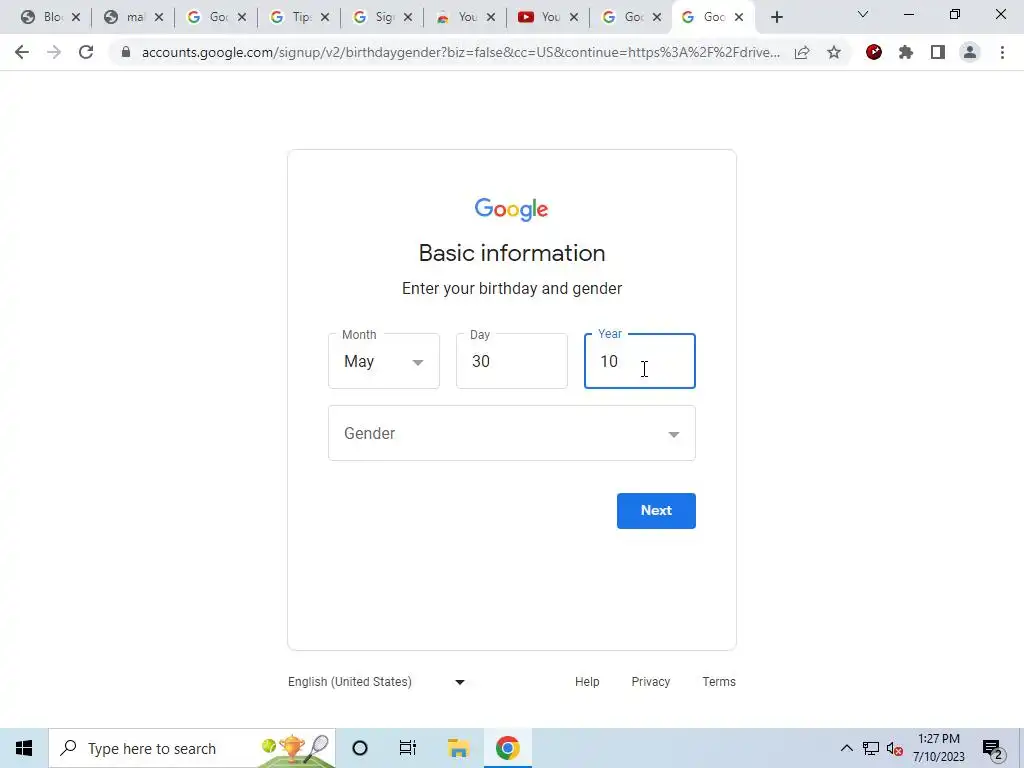The height and width of the screenshot is (768, 1024).
Task: Close the 'Blo' tab
Action: (x=76, y=18)
